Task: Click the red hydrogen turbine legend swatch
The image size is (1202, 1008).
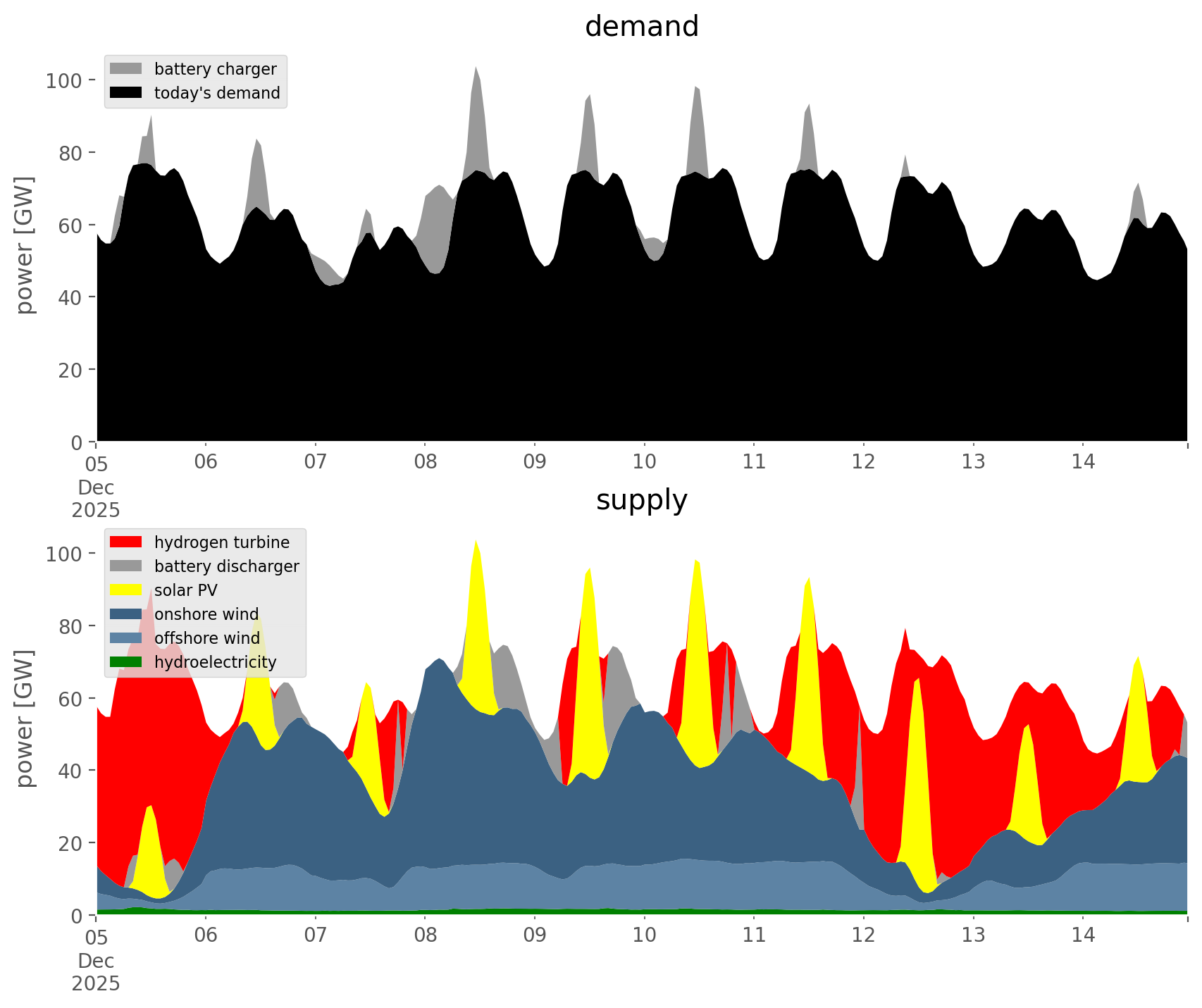Action: click(x=126, y=542)
